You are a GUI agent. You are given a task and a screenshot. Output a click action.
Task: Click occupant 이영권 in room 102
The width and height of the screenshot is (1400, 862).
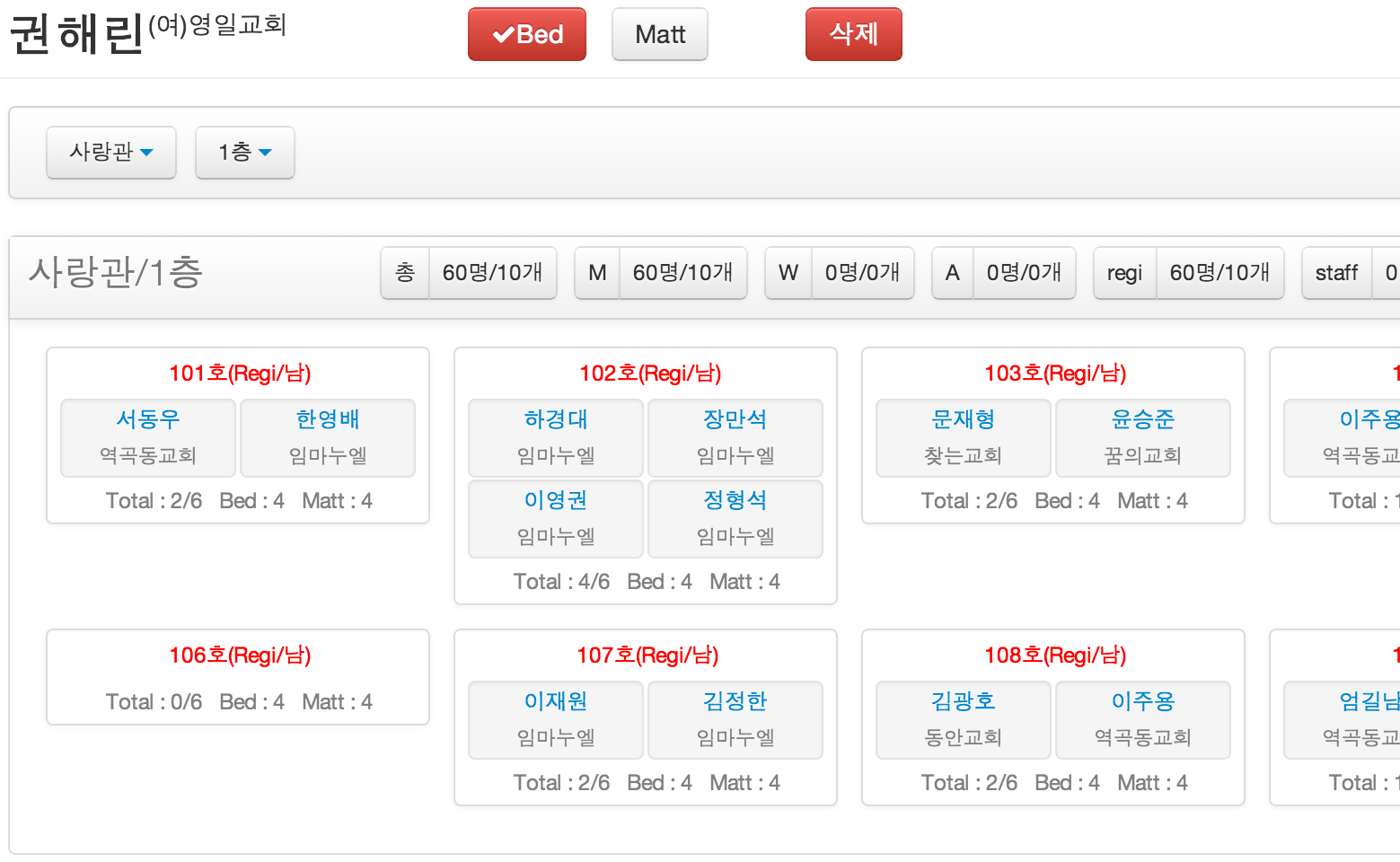(556, 500)
